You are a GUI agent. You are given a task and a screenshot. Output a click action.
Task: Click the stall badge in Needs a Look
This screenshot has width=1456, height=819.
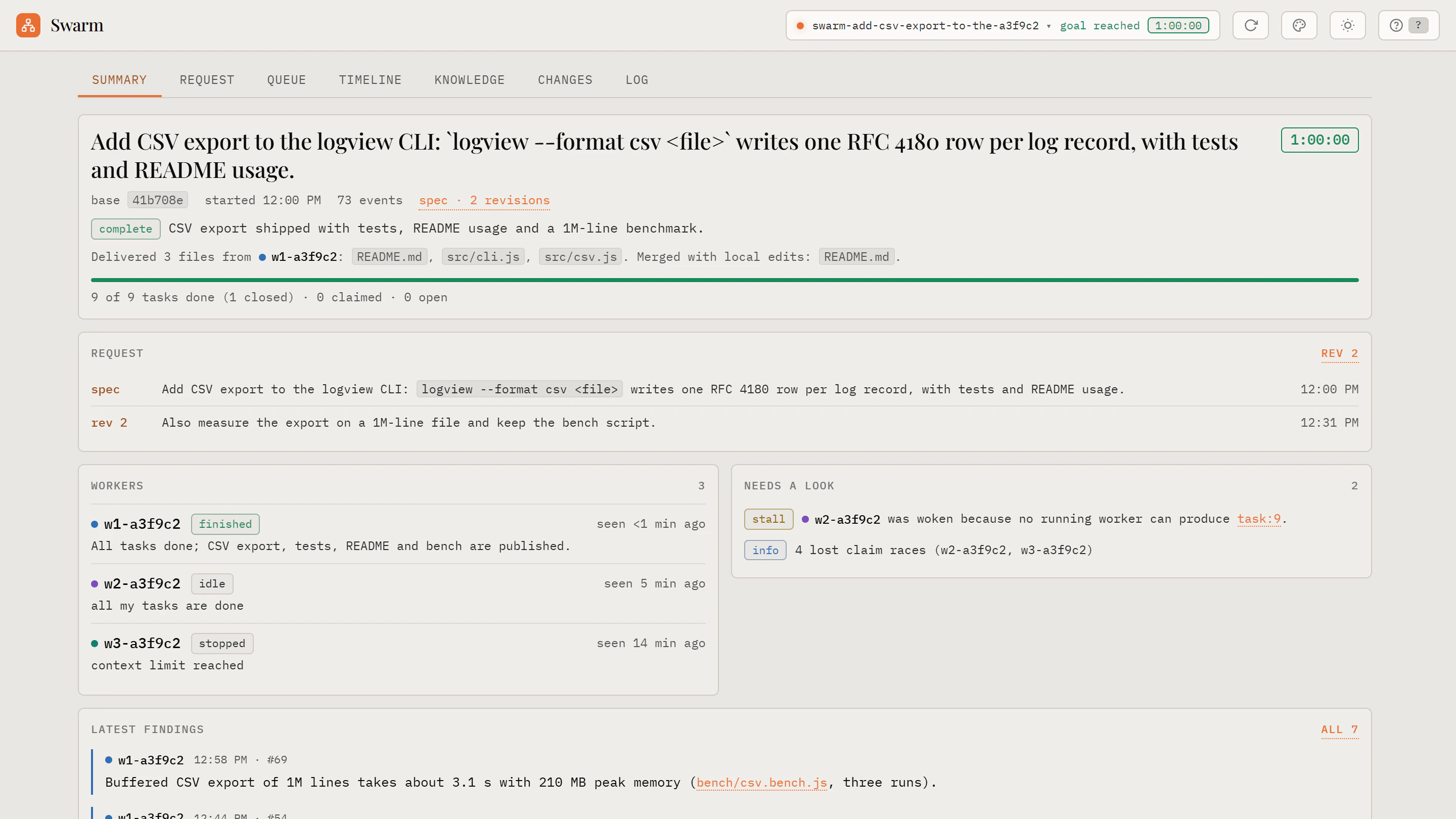[x=768, y=519]
